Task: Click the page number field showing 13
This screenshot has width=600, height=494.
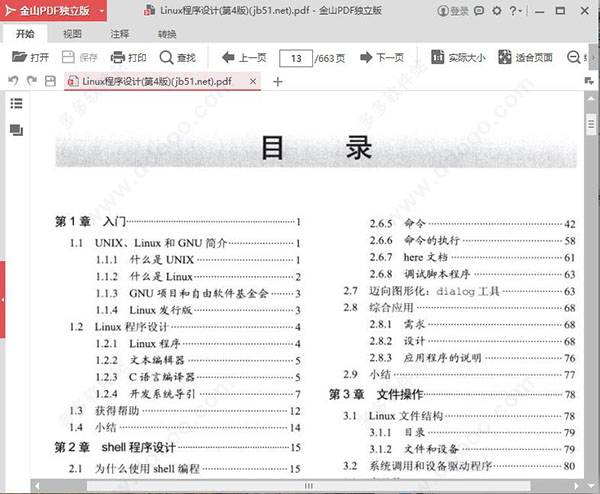Action: click(296, 58)
